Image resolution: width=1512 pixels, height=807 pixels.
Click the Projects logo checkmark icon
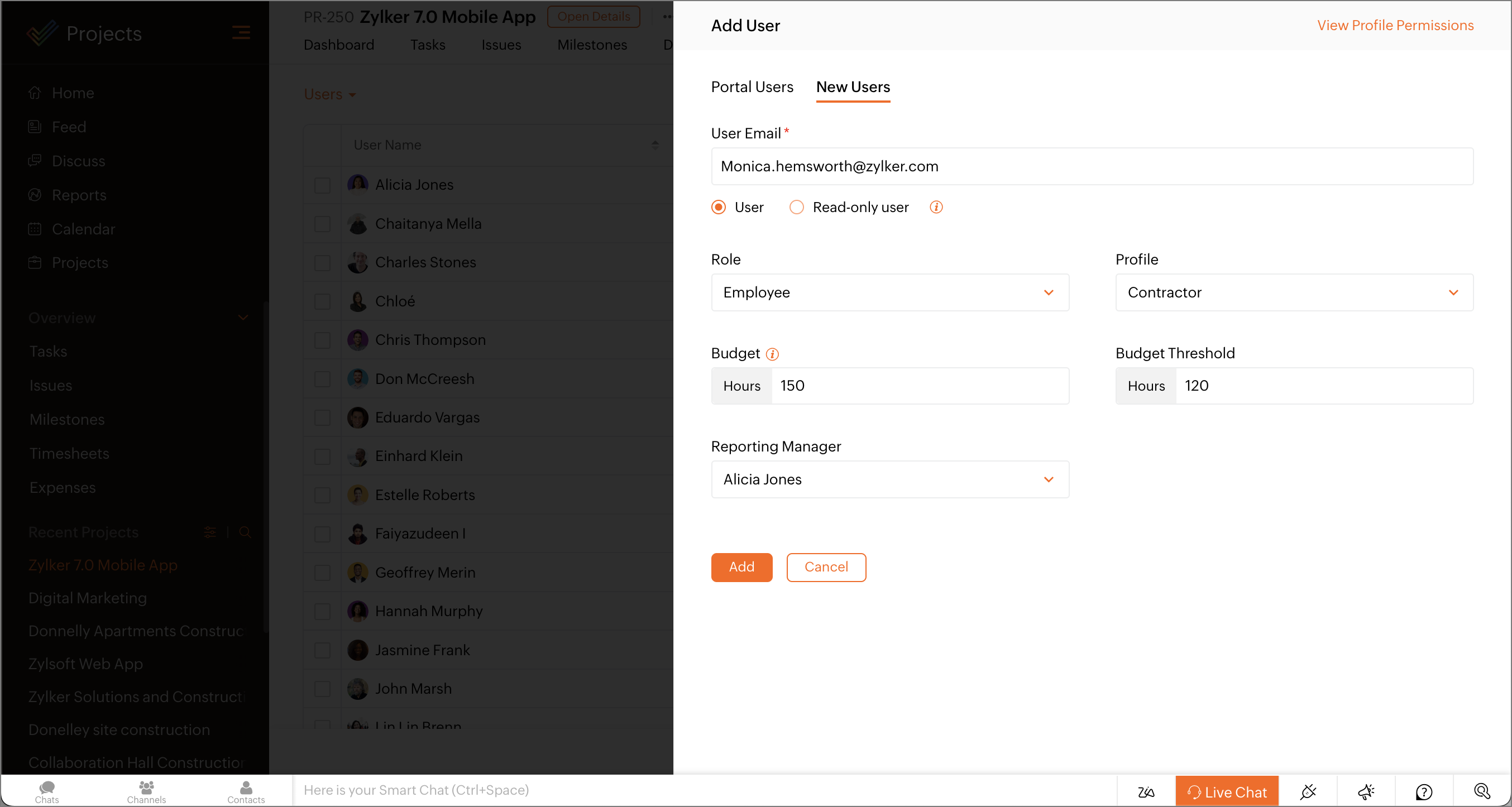pos(42,33)
